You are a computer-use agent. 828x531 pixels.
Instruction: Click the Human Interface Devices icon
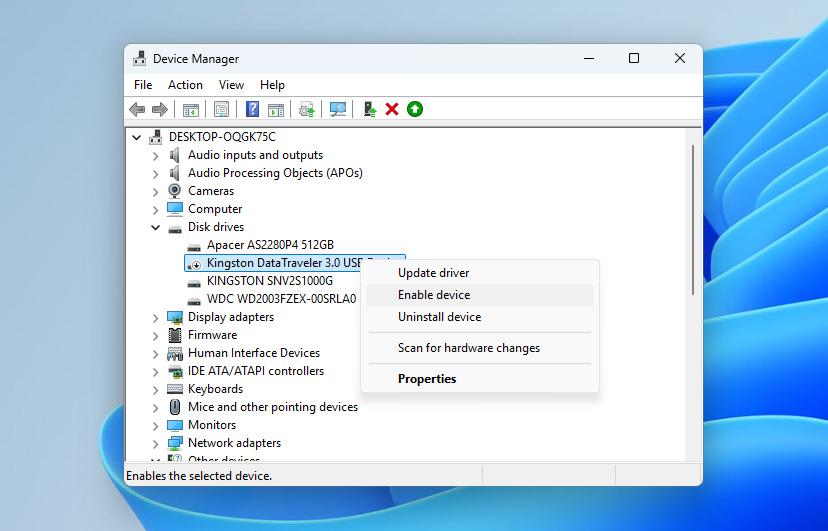pyautogui.click(x=175, y=353)
